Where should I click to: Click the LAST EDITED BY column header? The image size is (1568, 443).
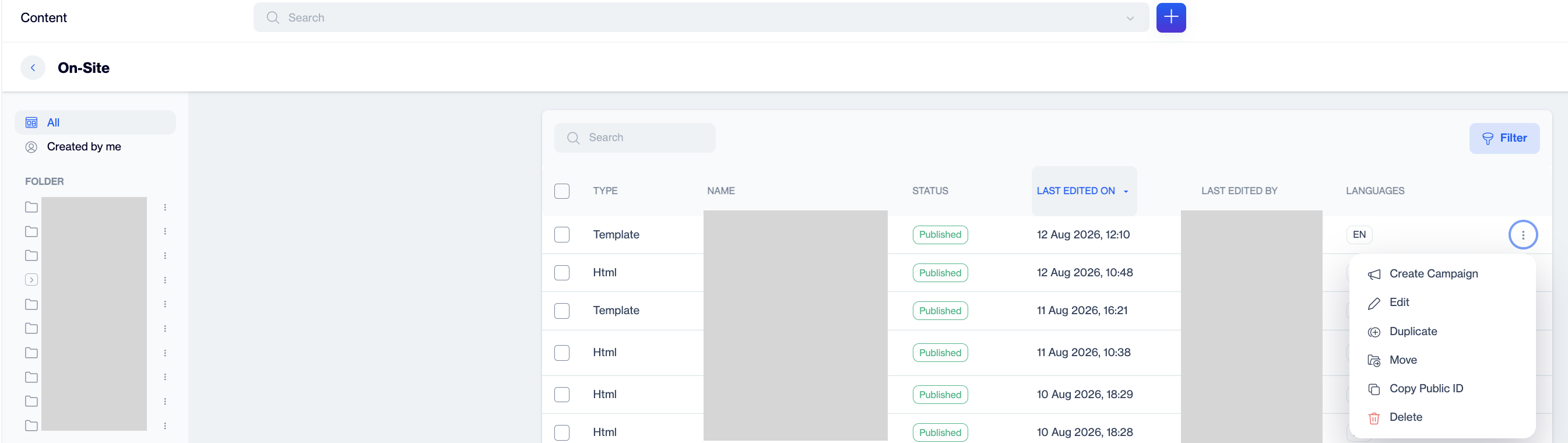coord(1239,191)
